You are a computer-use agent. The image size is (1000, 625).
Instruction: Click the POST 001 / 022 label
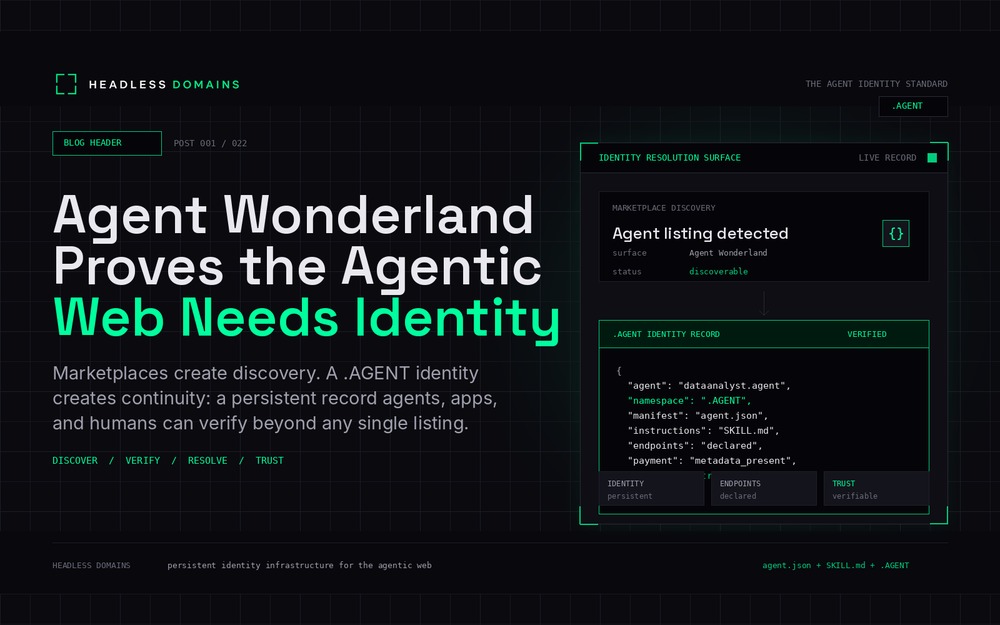[x=210, y=143]
